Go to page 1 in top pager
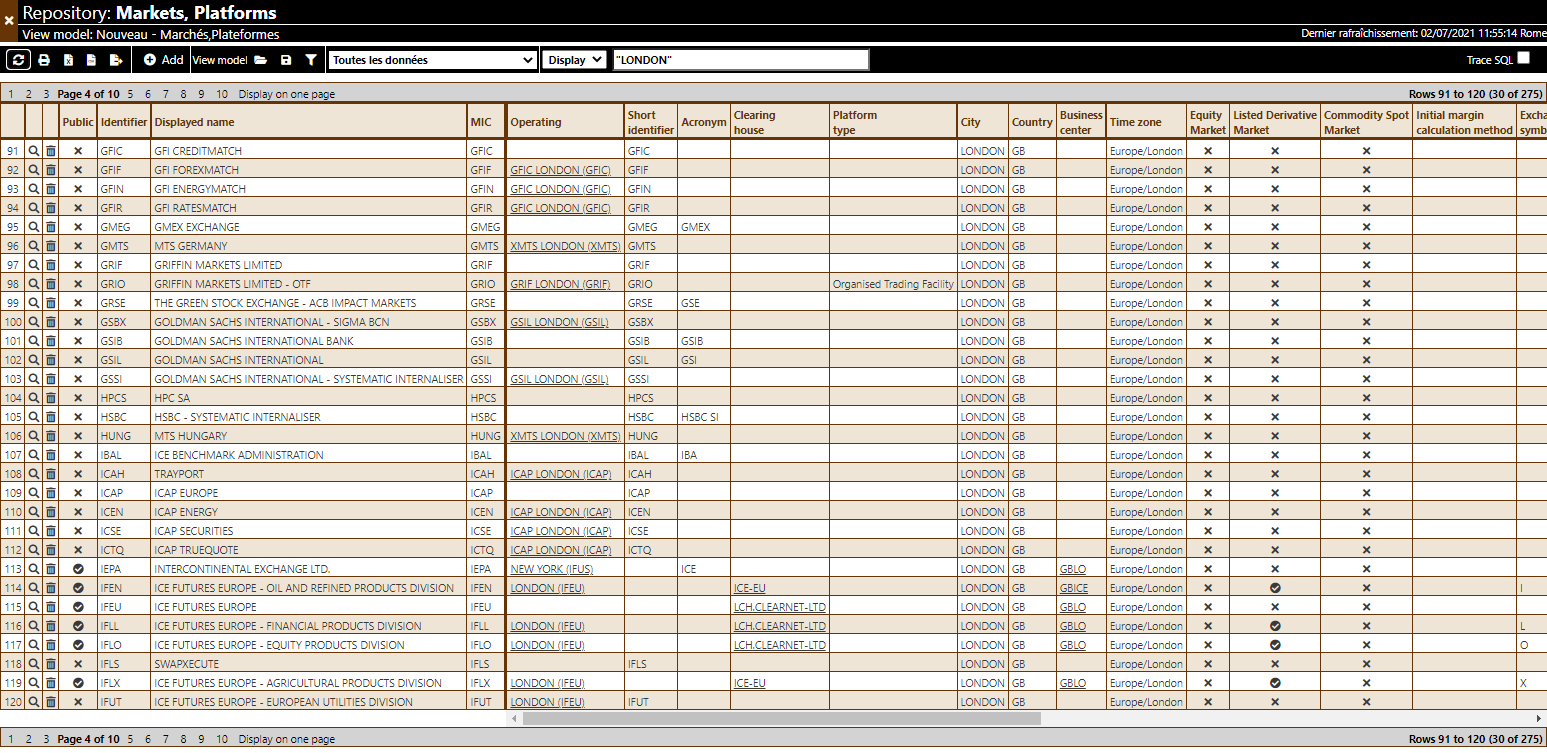 11,94
